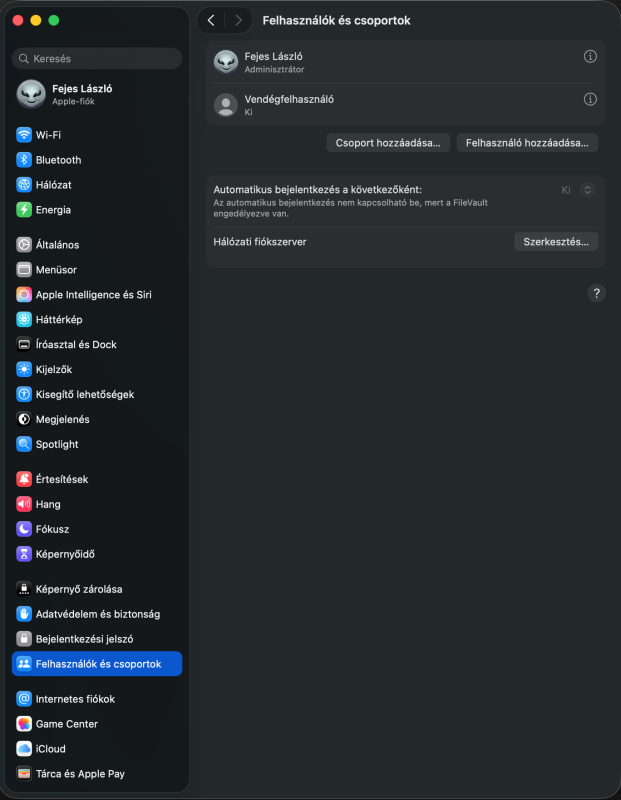
Task: Open Adatvédelem és biztonság section
Action: [x=97, y=614]
